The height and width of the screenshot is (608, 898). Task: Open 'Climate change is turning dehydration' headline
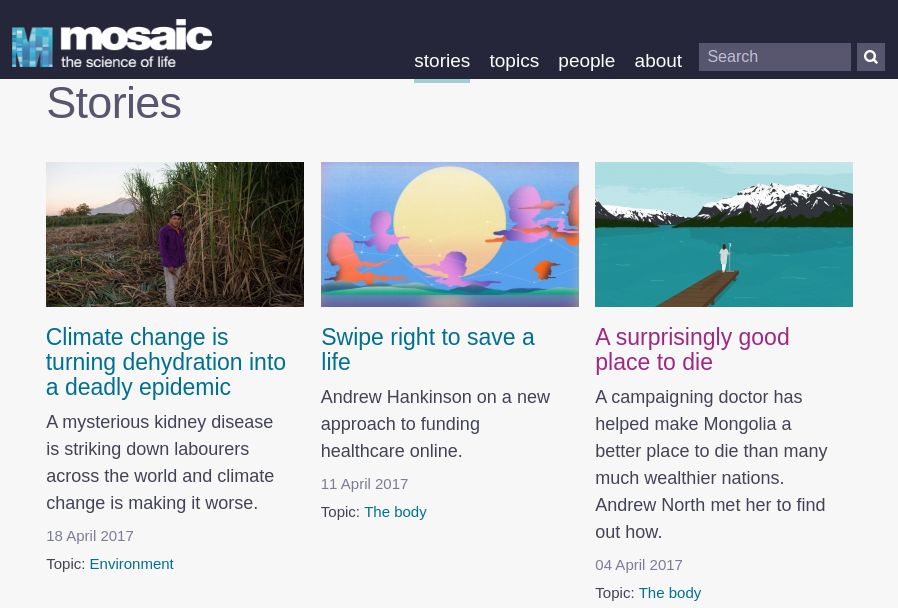point(166,362)
